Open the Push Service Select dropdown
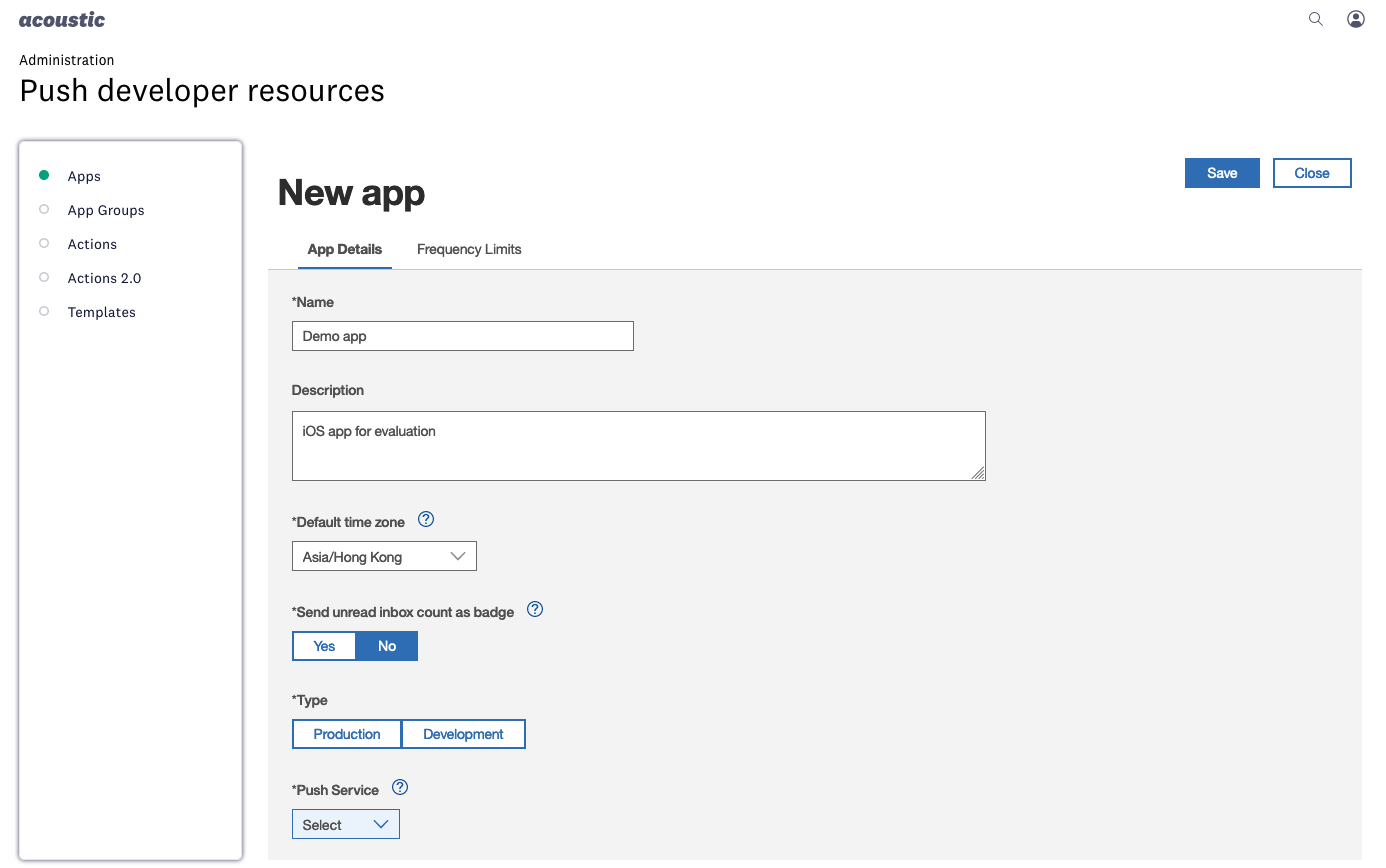1386x868 pixels. [x=346, y=824]
